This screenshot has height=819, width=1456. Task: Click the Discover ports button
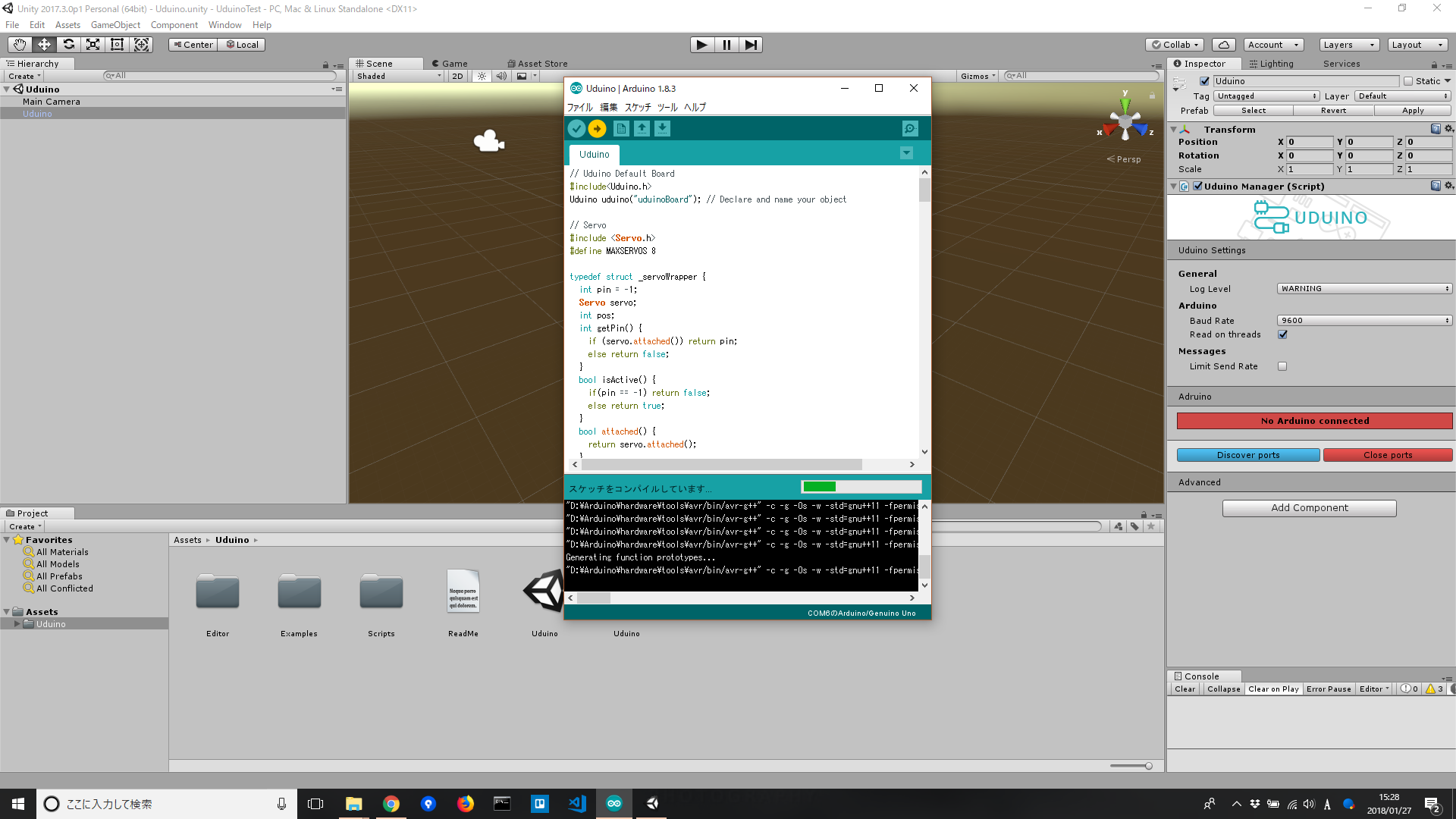[1247, 455]
